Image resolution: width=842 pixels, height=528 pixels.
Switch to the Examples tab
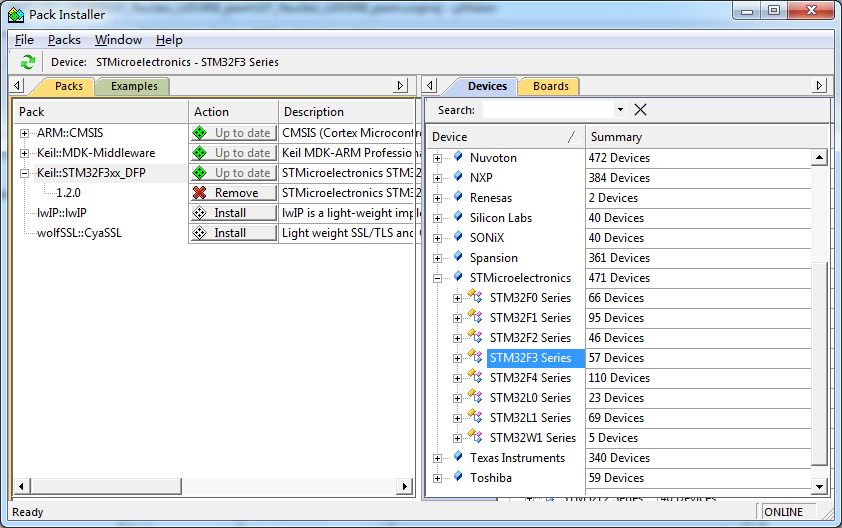coord(134,86)
